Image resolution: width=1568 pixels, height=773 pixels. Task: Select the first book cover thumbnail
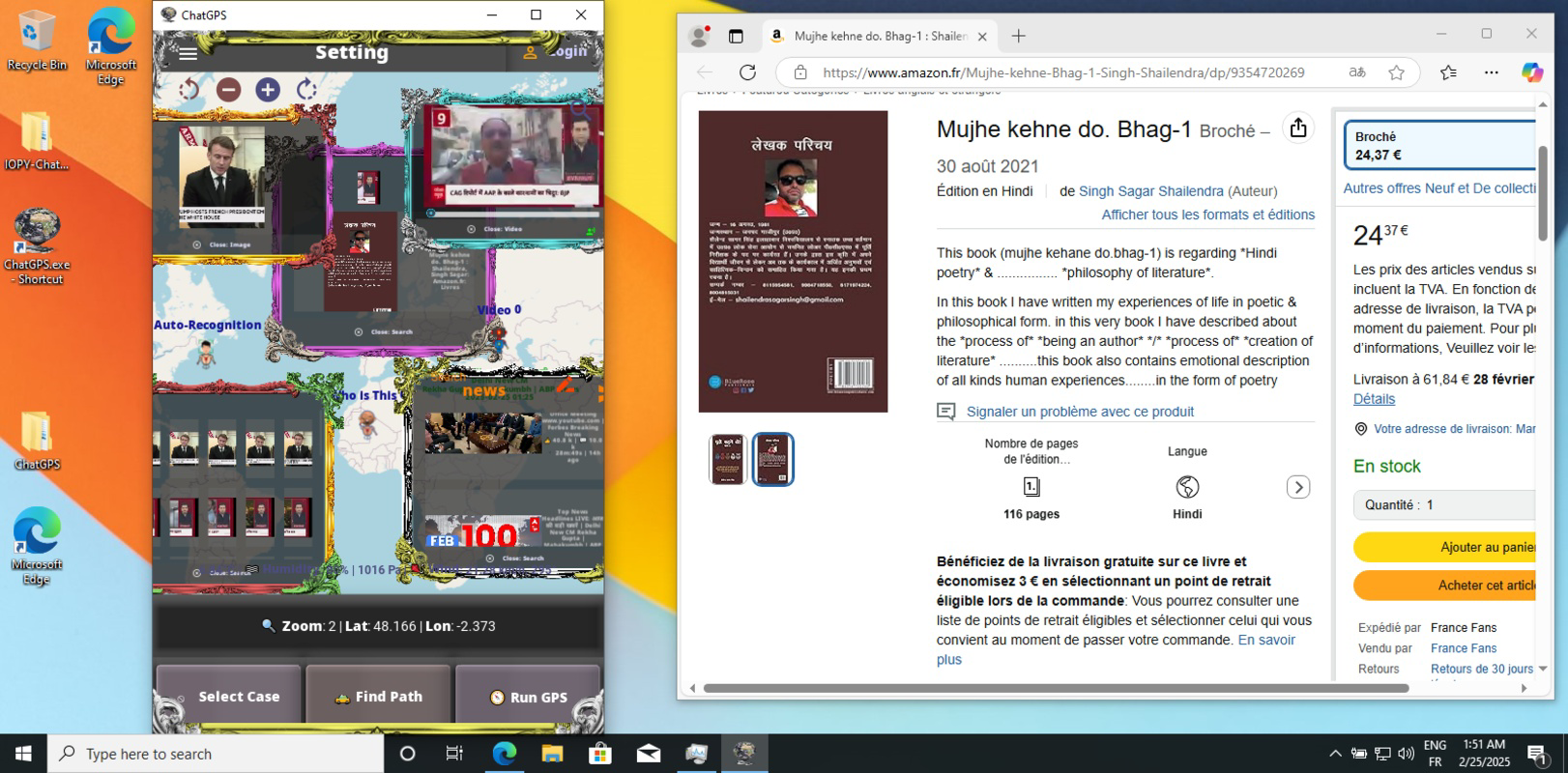(727, 459)
